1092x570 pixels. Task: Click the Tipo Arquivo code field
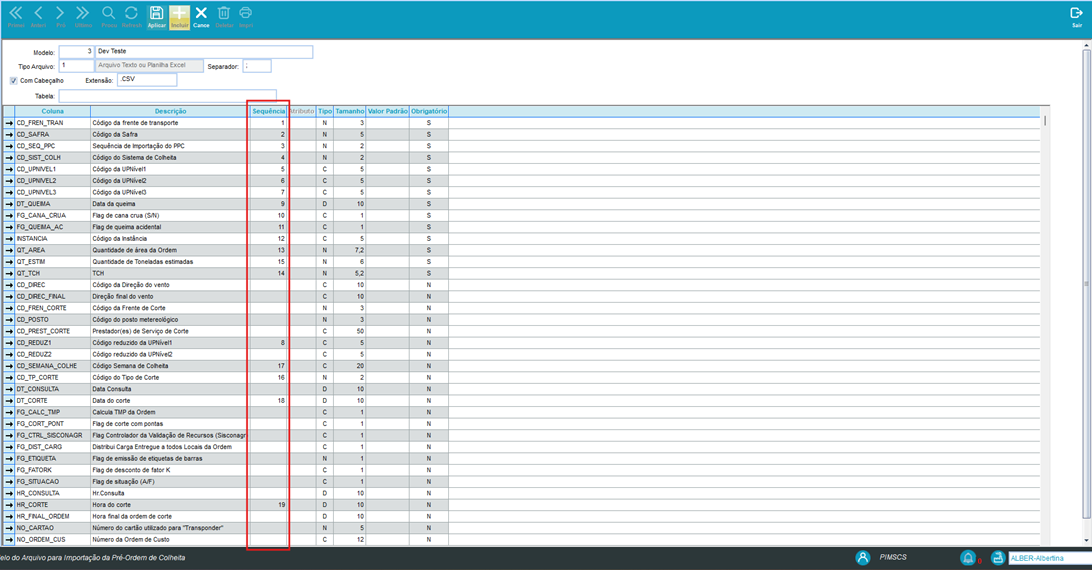[x=77, y=66]
